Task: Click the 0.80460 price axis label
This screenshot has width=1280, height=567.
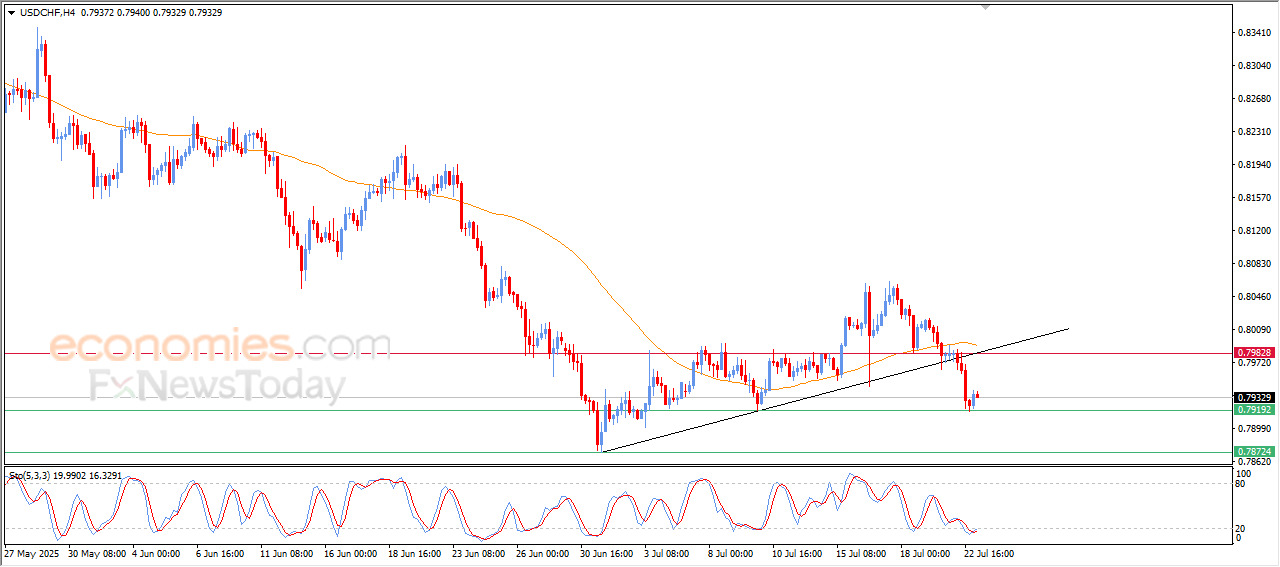Action: (1254, 297)
